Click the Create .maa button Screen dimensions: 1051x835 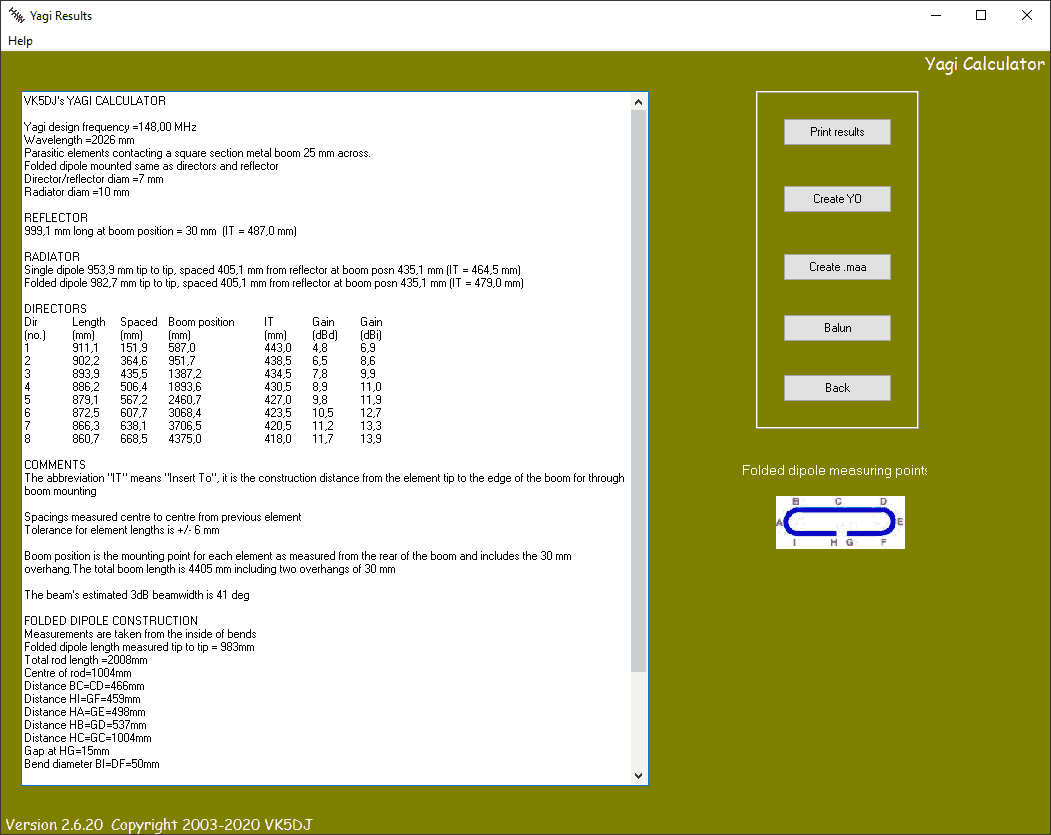click(x=837, y=266)
